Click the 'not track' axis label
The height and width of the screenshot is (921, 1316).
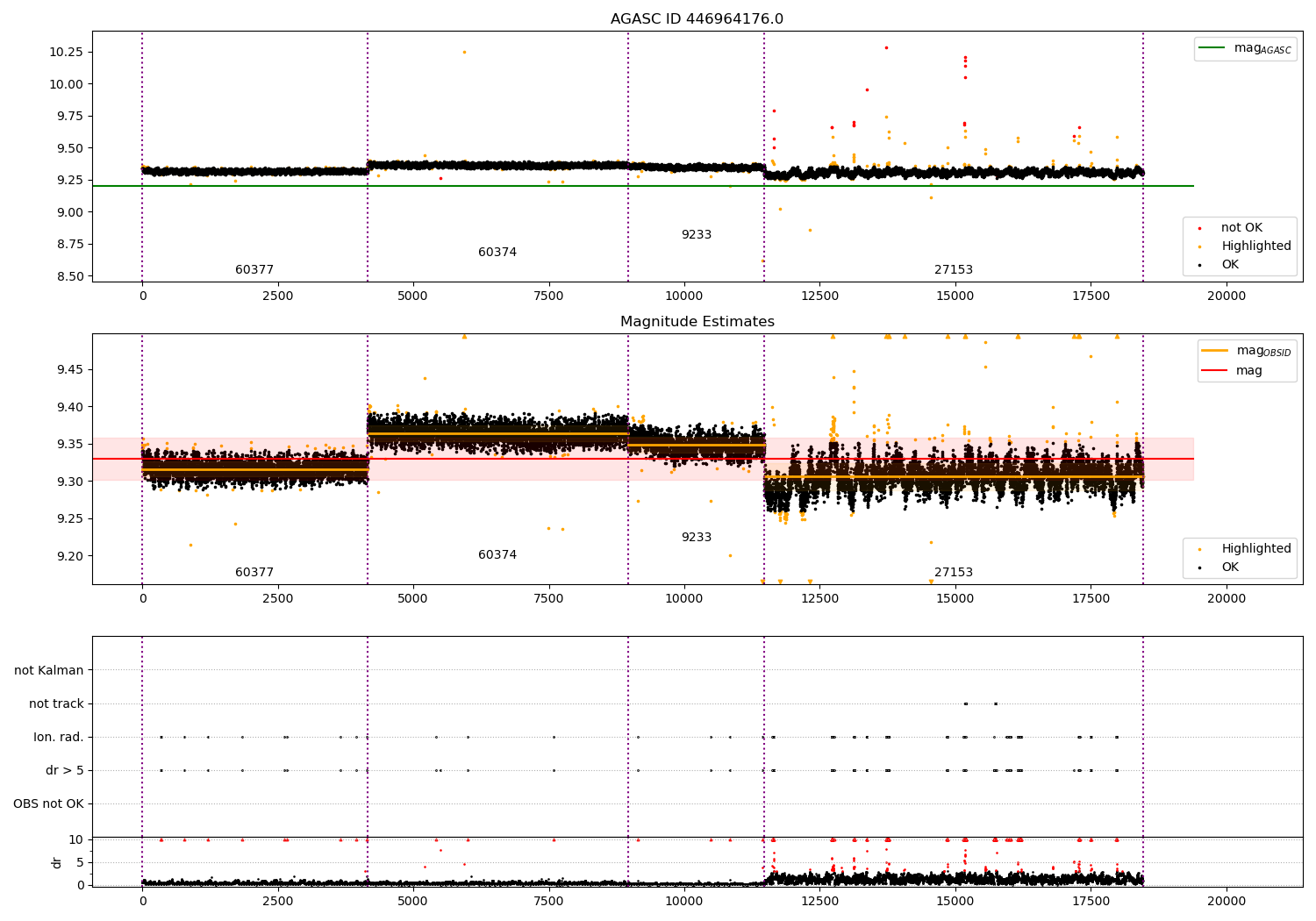pyautogui.click(x=56, y=704)
